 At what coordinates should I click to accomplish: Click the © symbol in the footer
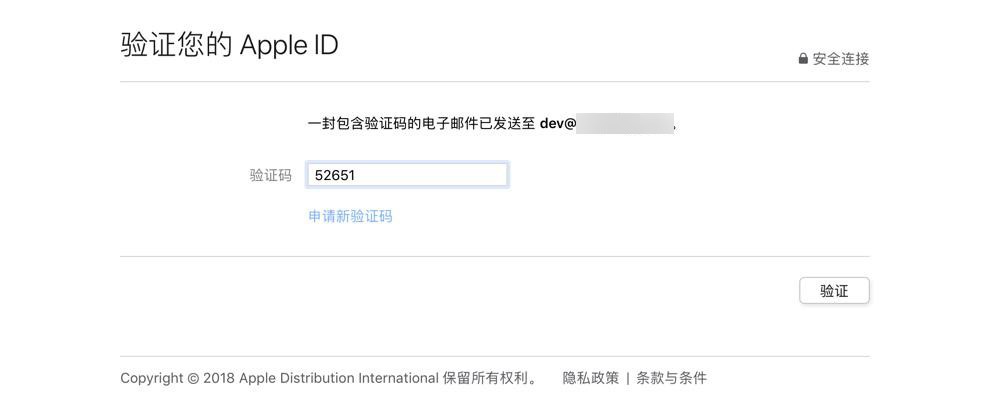click(192, 378)
